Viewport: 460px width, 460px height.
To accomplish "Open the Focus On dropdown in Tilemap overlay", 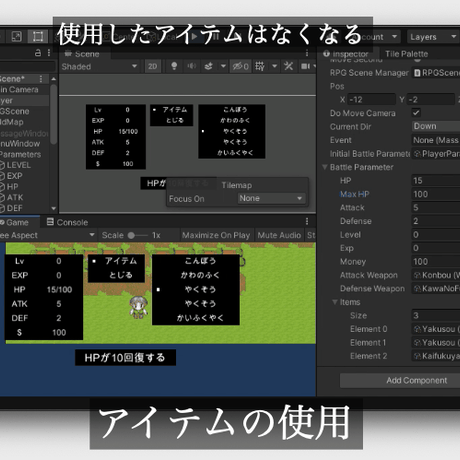I will [x=271, y=198].
